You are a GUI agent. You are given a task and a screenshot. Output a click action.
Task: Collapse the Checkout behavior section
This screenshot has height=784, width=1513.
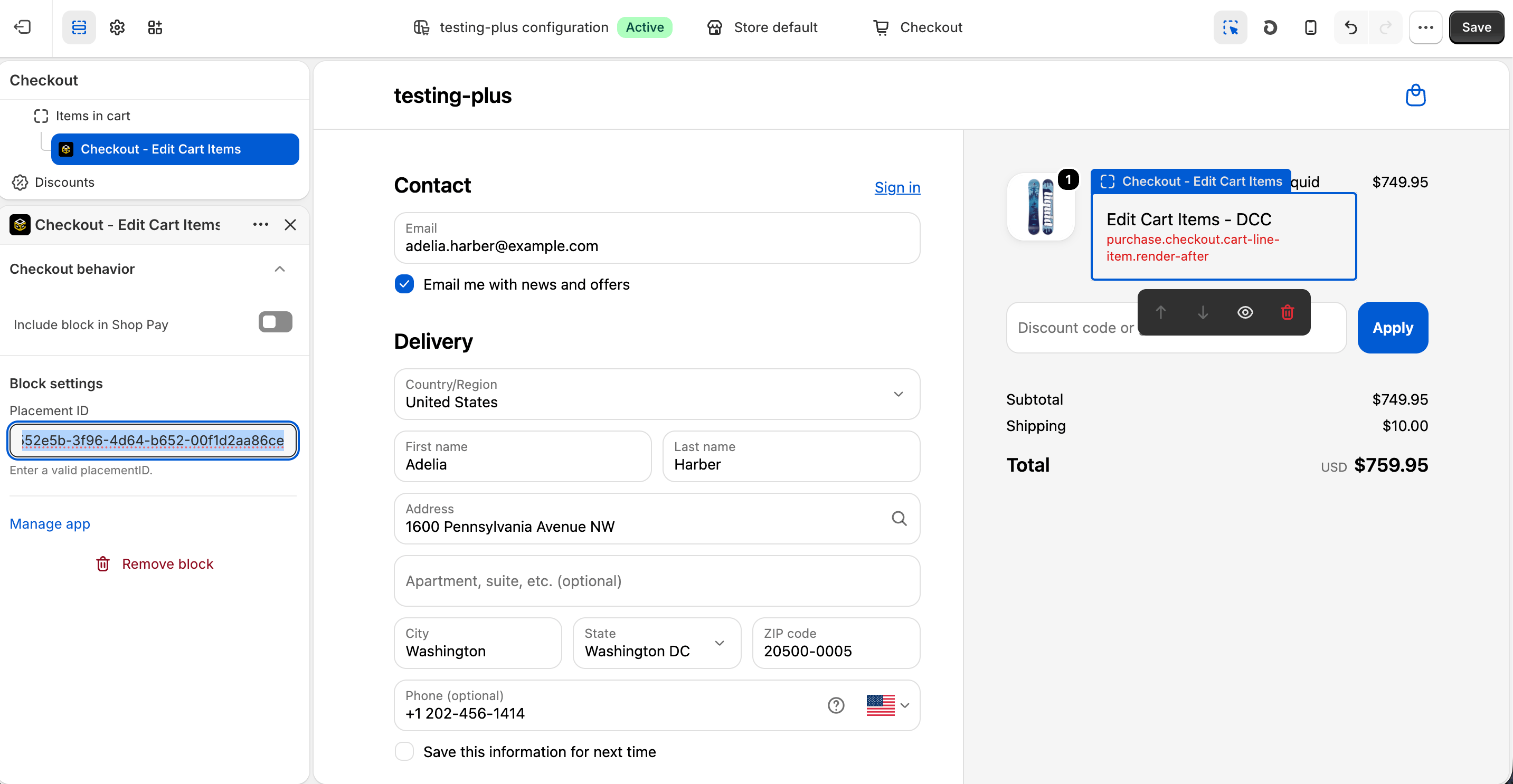tap(280, 269)
